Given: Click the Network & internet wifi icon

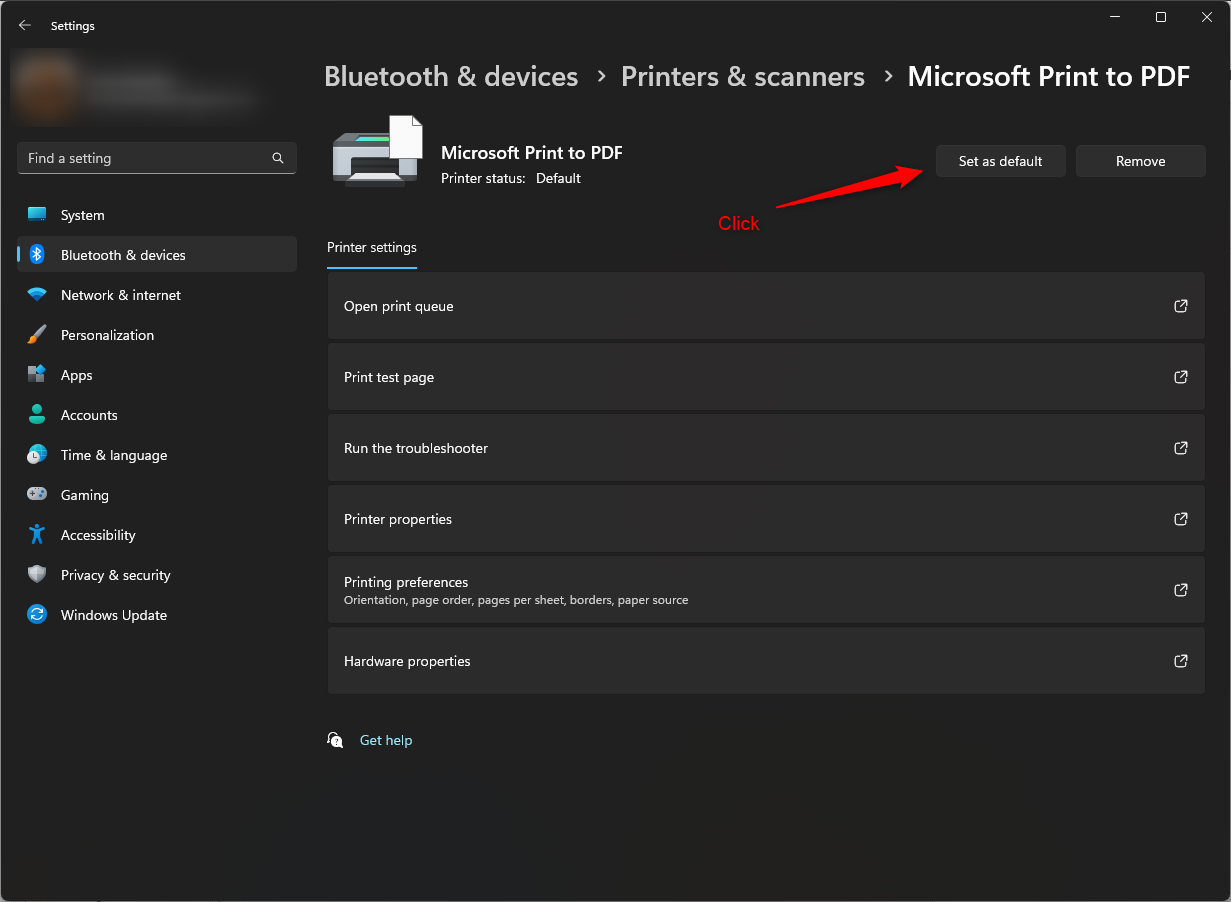Looking at the screenshot, I should [x=37, y=295].
